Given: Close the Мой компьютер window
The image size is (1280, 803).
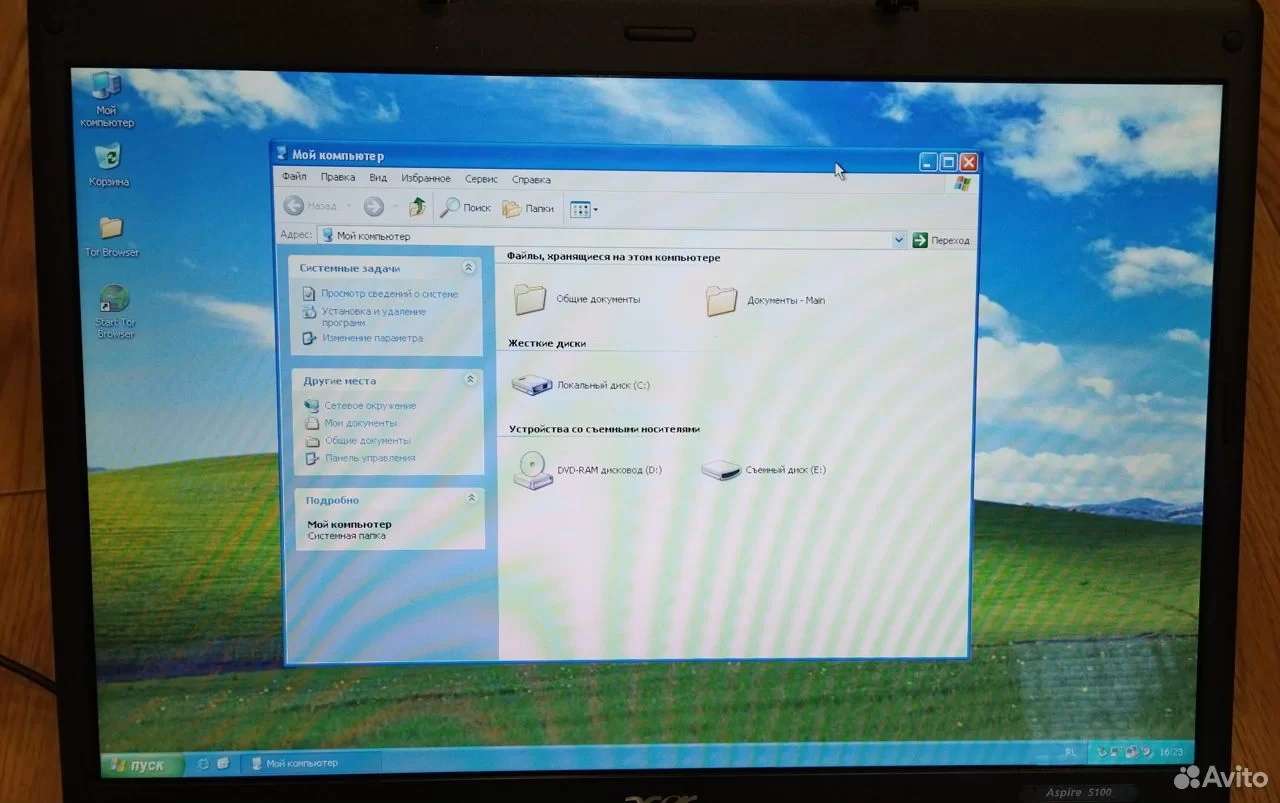Looking at the screenshot, I should (968, 161).
